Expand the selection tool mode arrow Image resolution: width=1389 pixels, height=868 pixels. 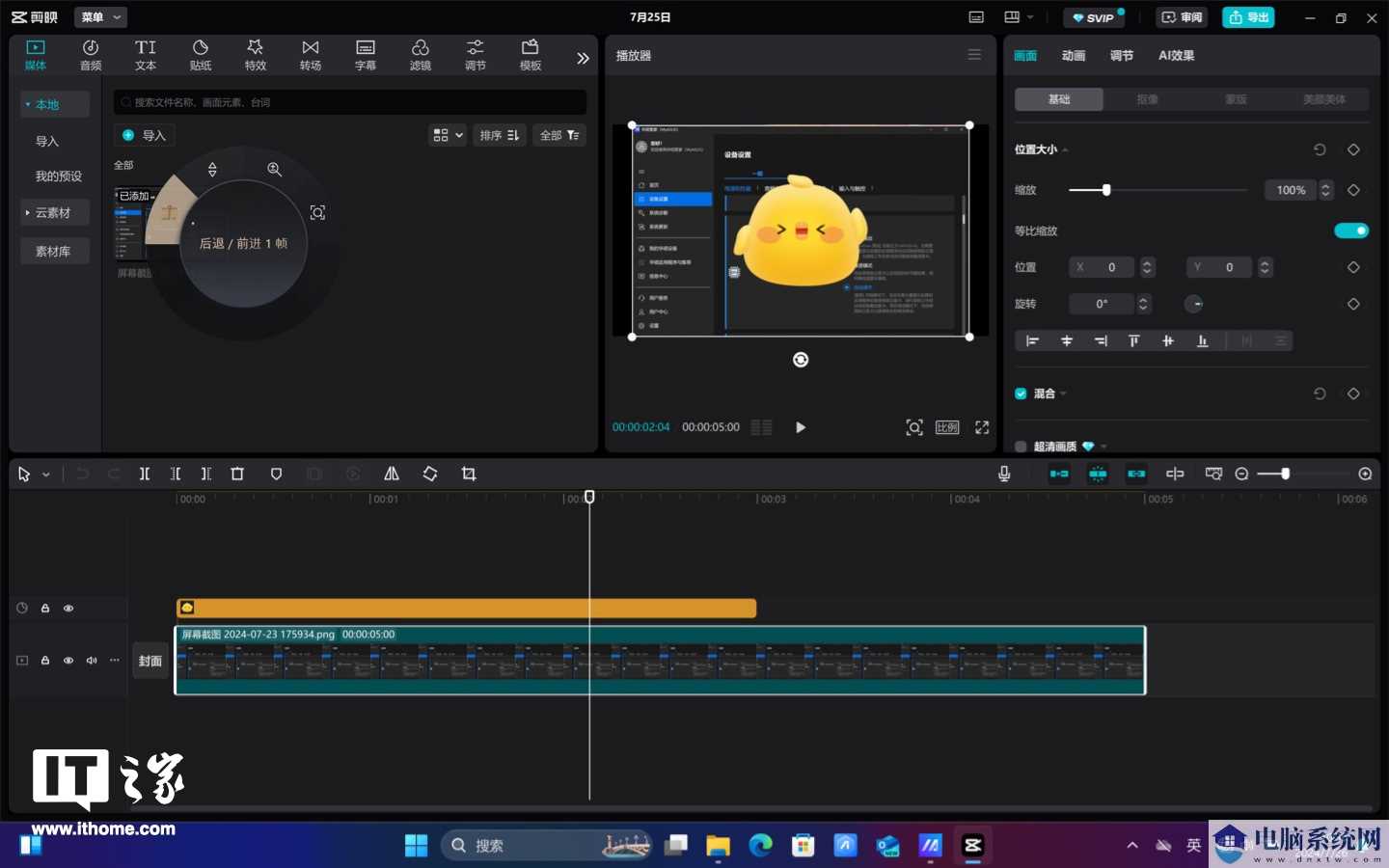click(45, 475)
